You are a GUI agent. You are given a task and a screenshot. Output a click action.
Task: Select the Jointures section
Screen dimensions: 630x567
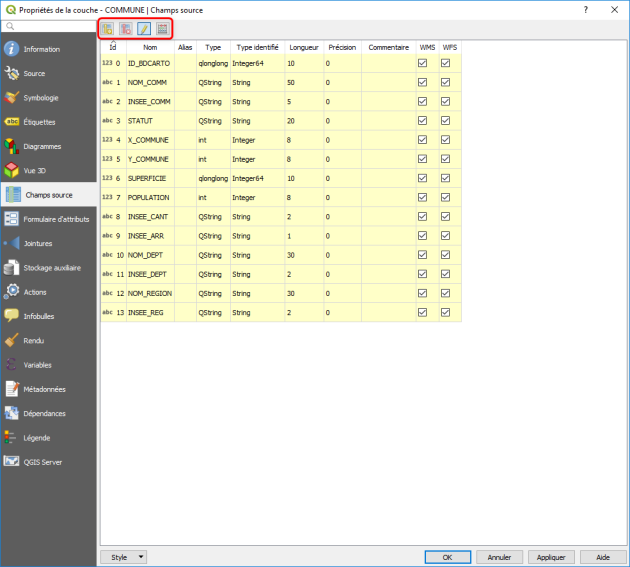point(38,243)
